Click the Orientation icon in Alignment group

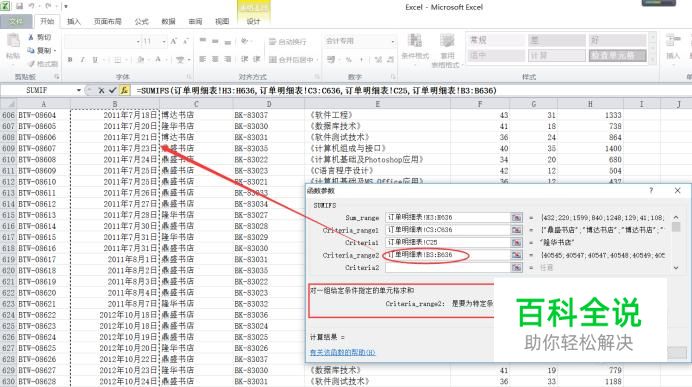click(244, 41)
